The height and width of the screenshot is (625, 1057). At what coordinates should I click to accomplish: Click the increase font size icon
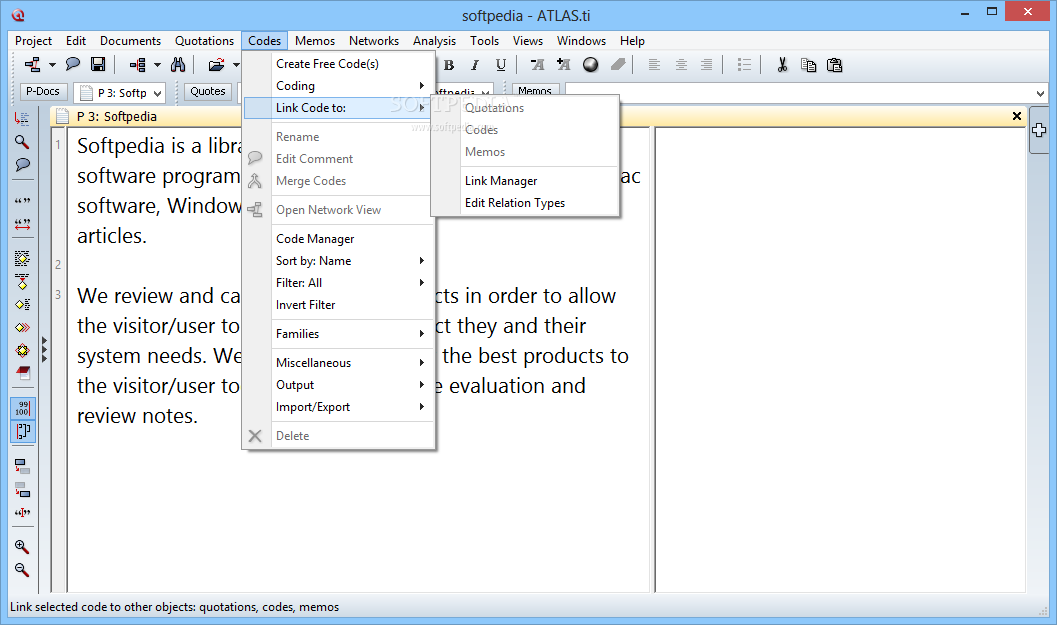[564, 65]
